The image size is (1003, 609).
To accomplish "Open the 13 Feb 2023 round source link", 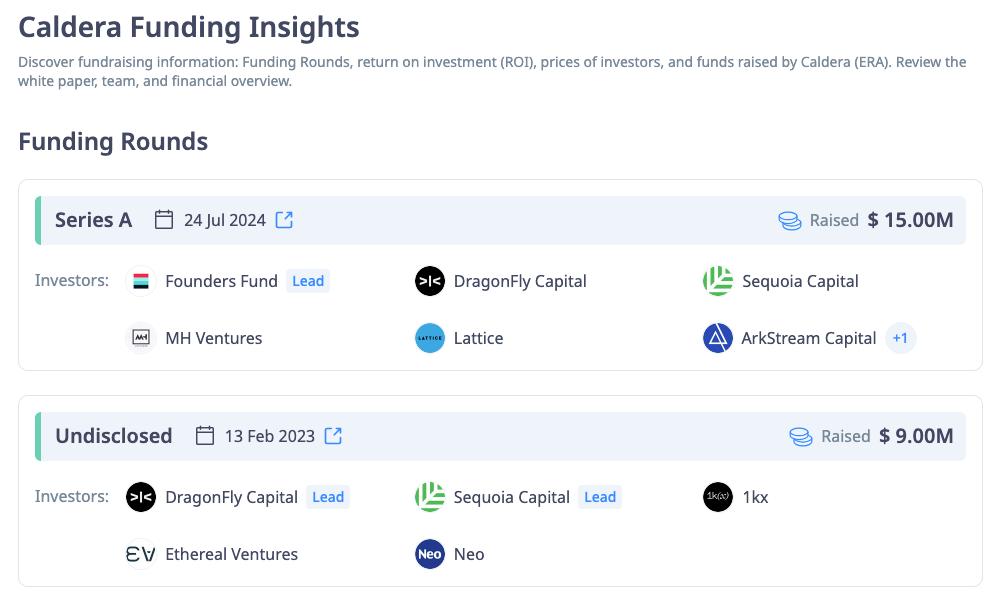I will [x=334, y=436].
